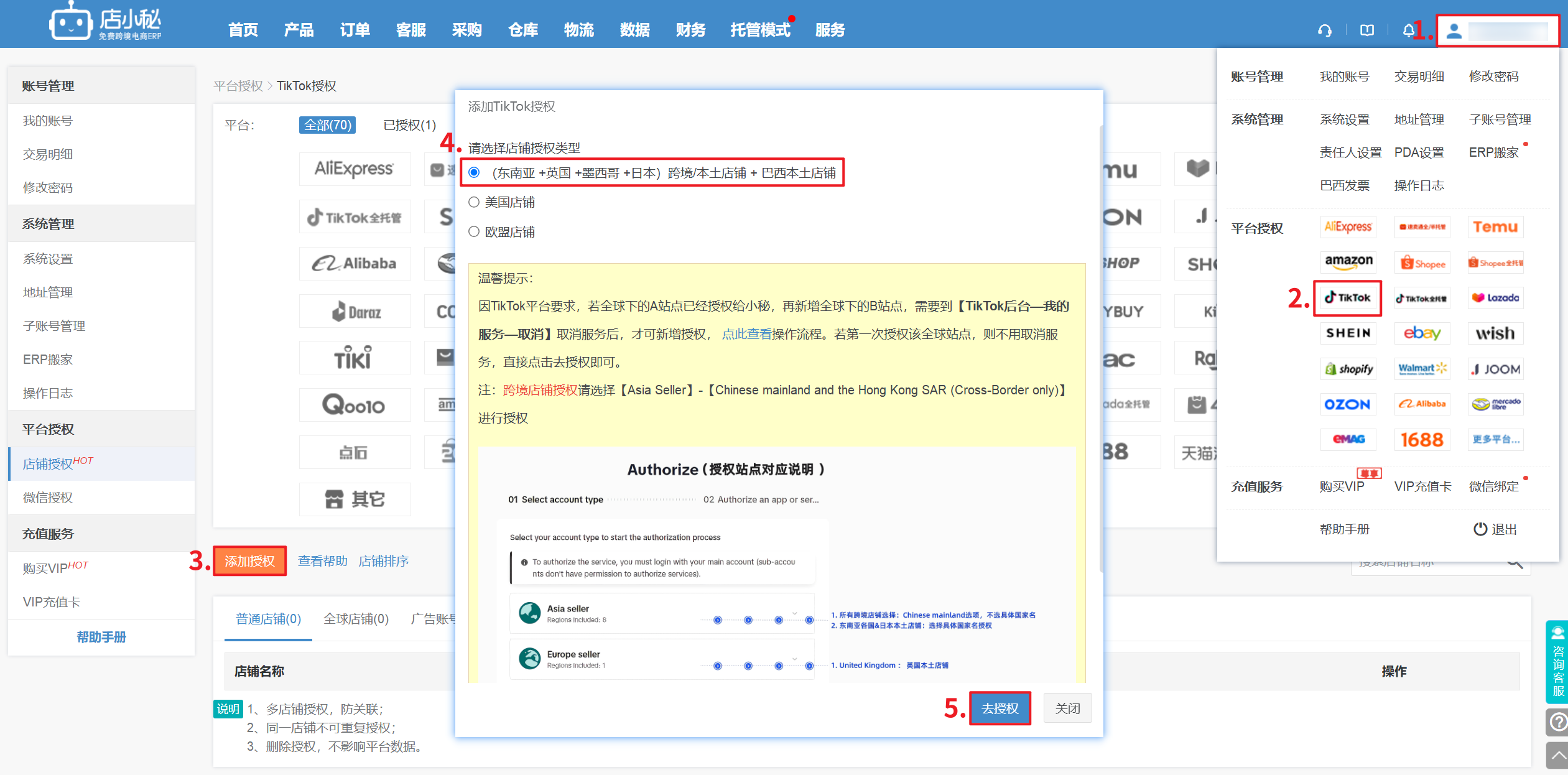Screen dimensions: 1568x775
Task: Open the 点此查看 link in tips
Action: [746, 334]
